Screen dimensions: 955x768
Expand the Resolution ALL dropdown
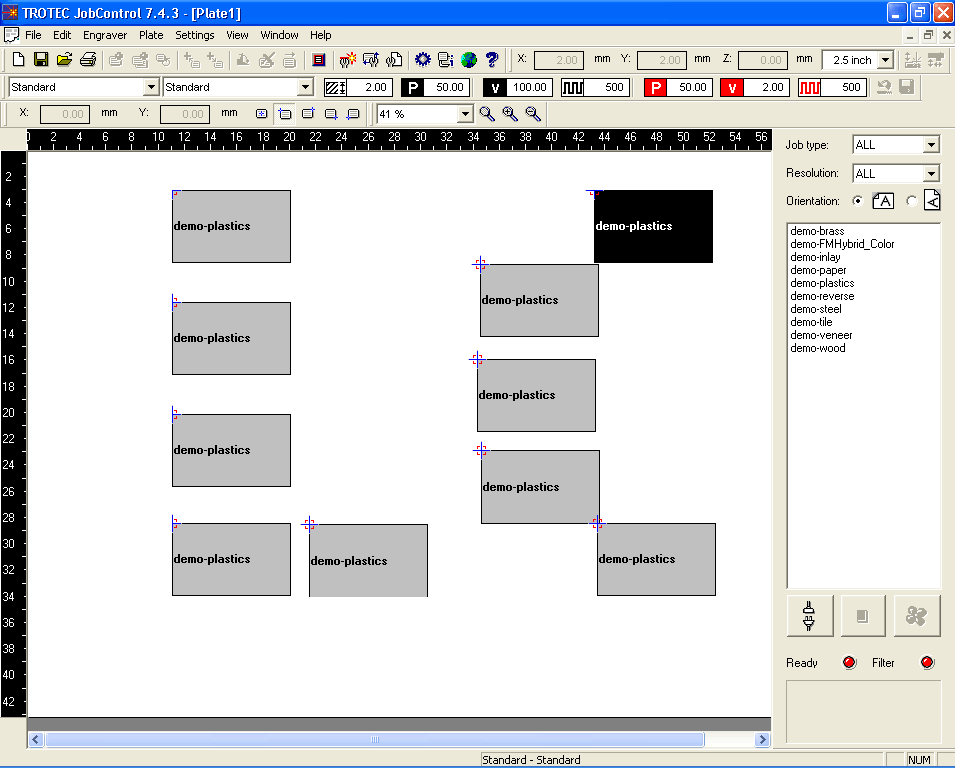pos(931,174)
